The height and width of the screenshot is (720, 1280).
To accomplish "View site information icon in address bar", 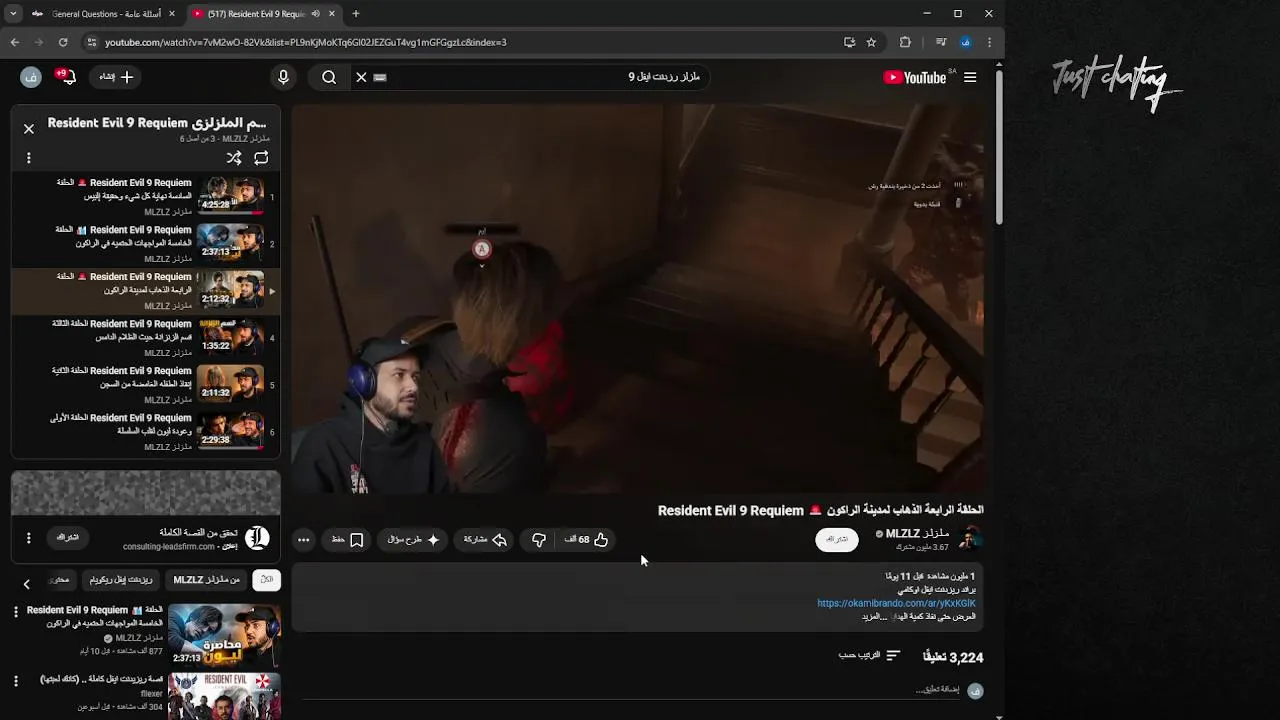I will pos(92,42).
